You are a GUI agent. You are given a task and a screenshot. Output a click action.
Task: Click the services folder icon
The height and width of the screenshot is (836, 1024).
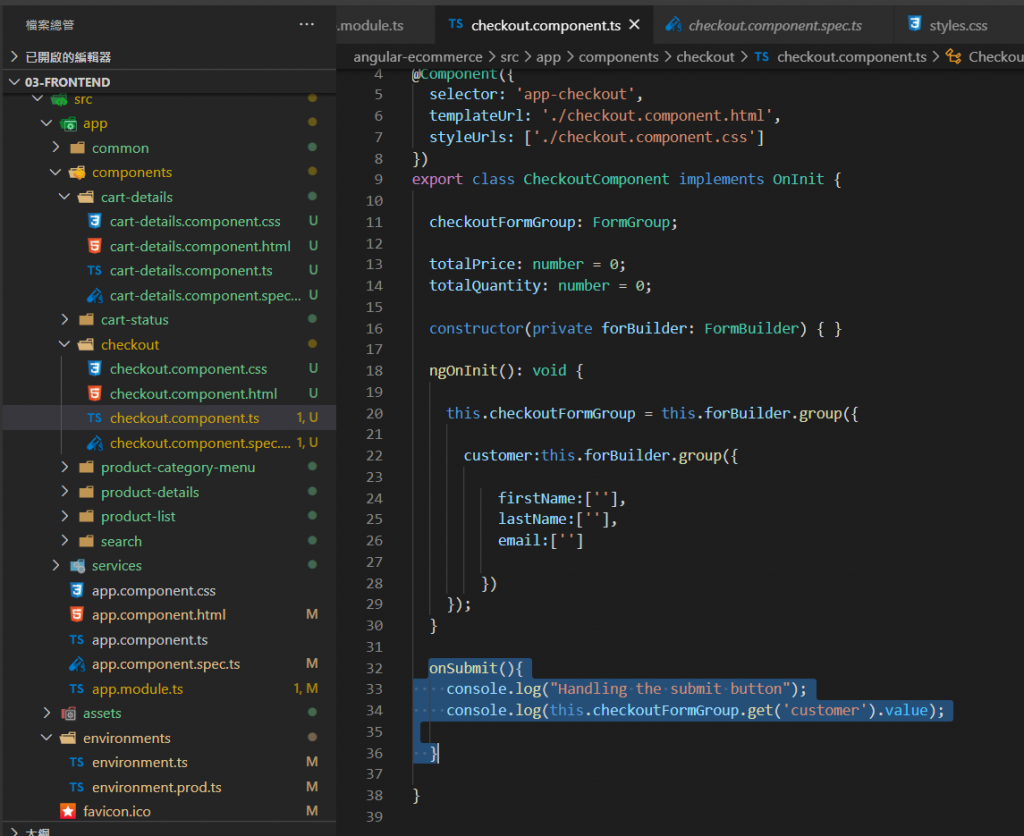point(77,566)
